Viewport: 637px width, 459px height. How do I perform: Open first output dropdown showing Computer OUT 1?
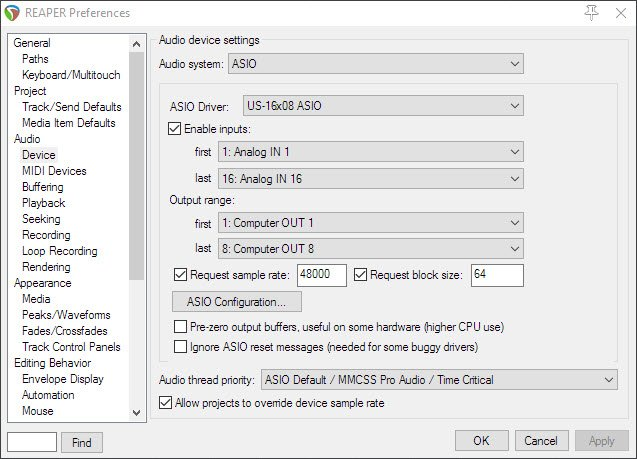pyautogui.click(x=371, y=223)
